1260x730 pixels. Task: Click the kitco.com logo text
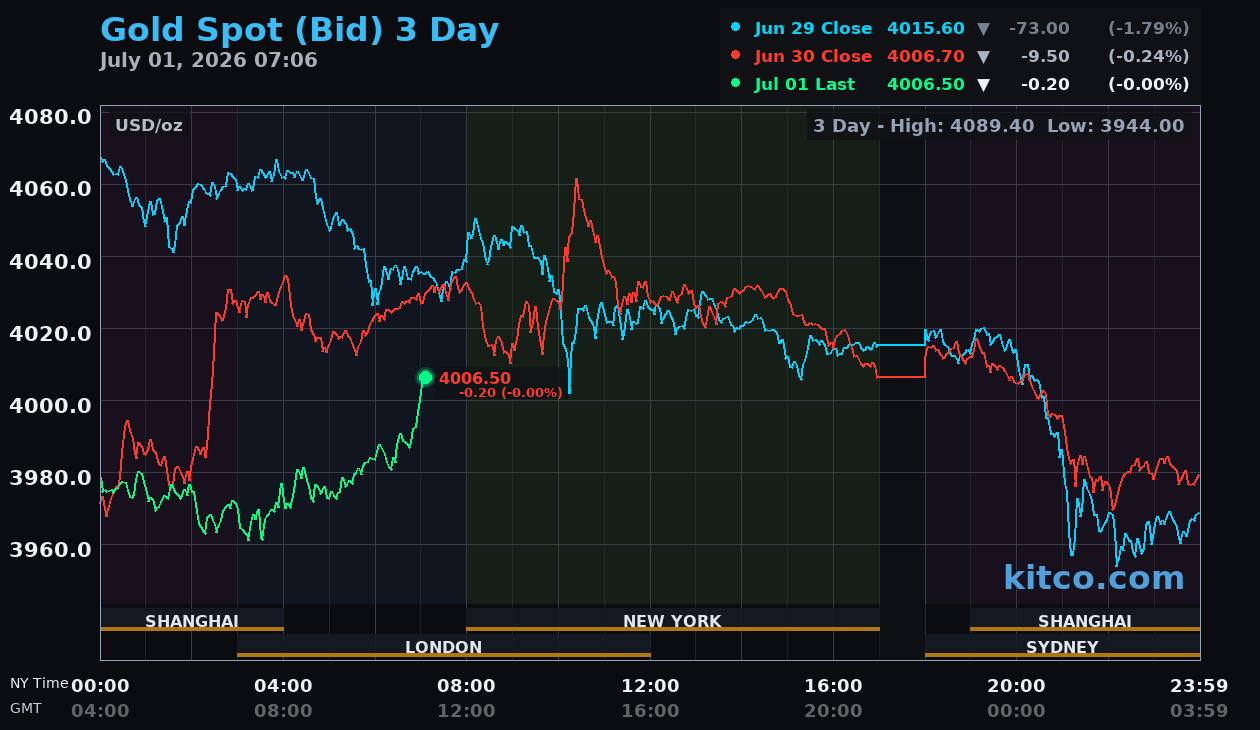pos(1094,577)
